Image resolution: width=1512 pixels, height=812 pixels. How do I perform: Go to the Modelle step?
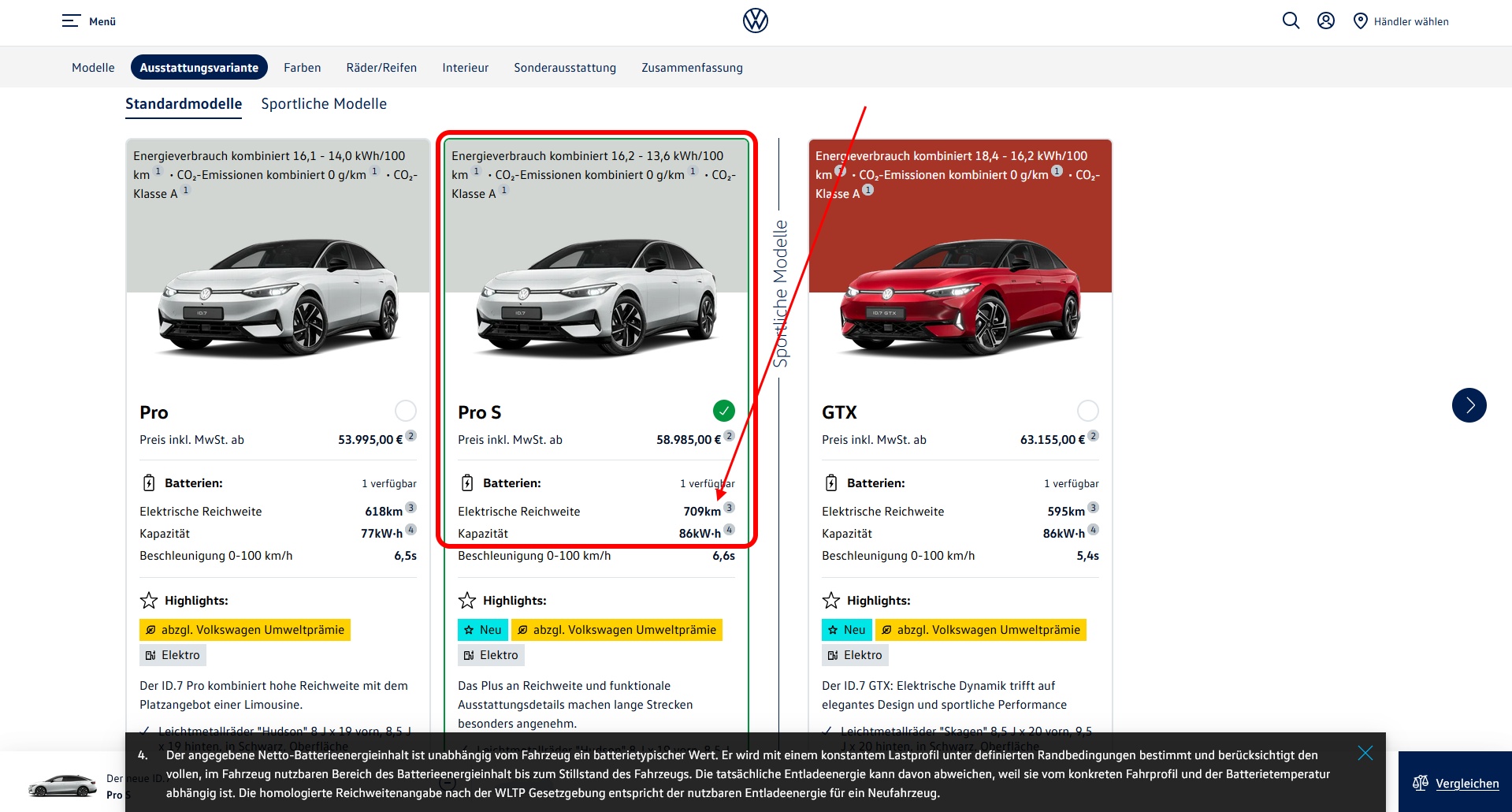point(93,68)
